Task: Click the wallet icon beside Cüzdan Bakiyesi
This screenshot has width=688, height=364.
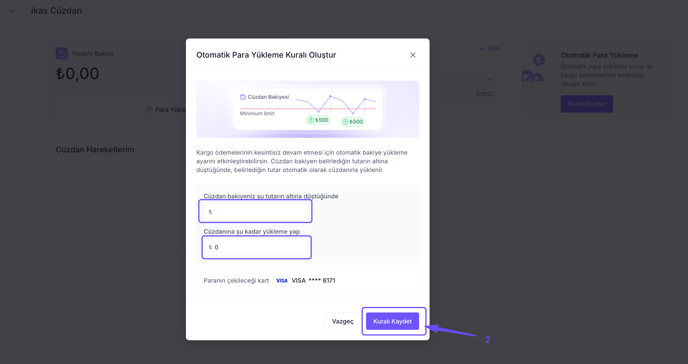Action: click(243, 97)
